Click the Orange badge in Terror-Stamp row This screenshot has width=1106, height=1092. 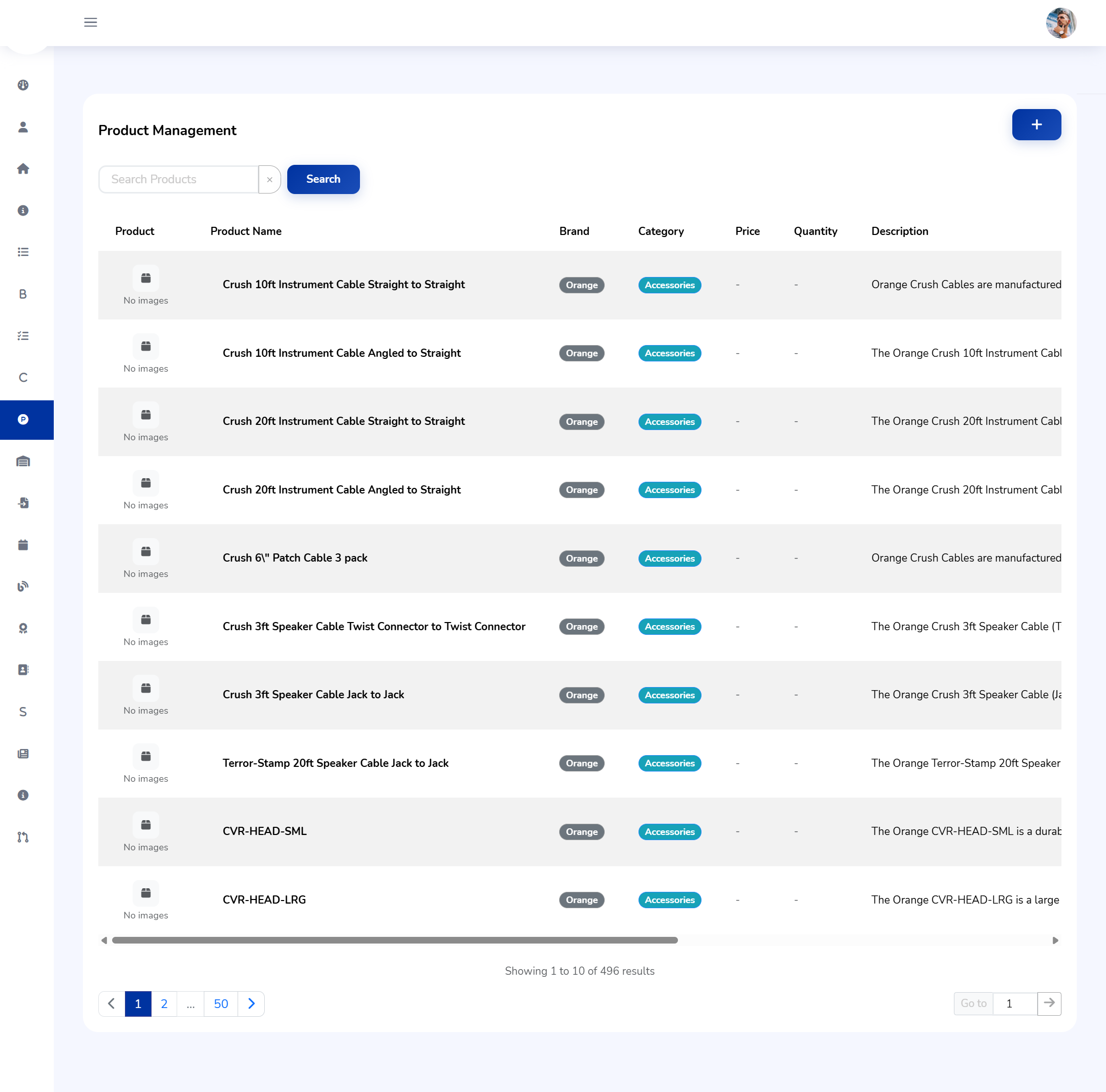coord(582,763)
